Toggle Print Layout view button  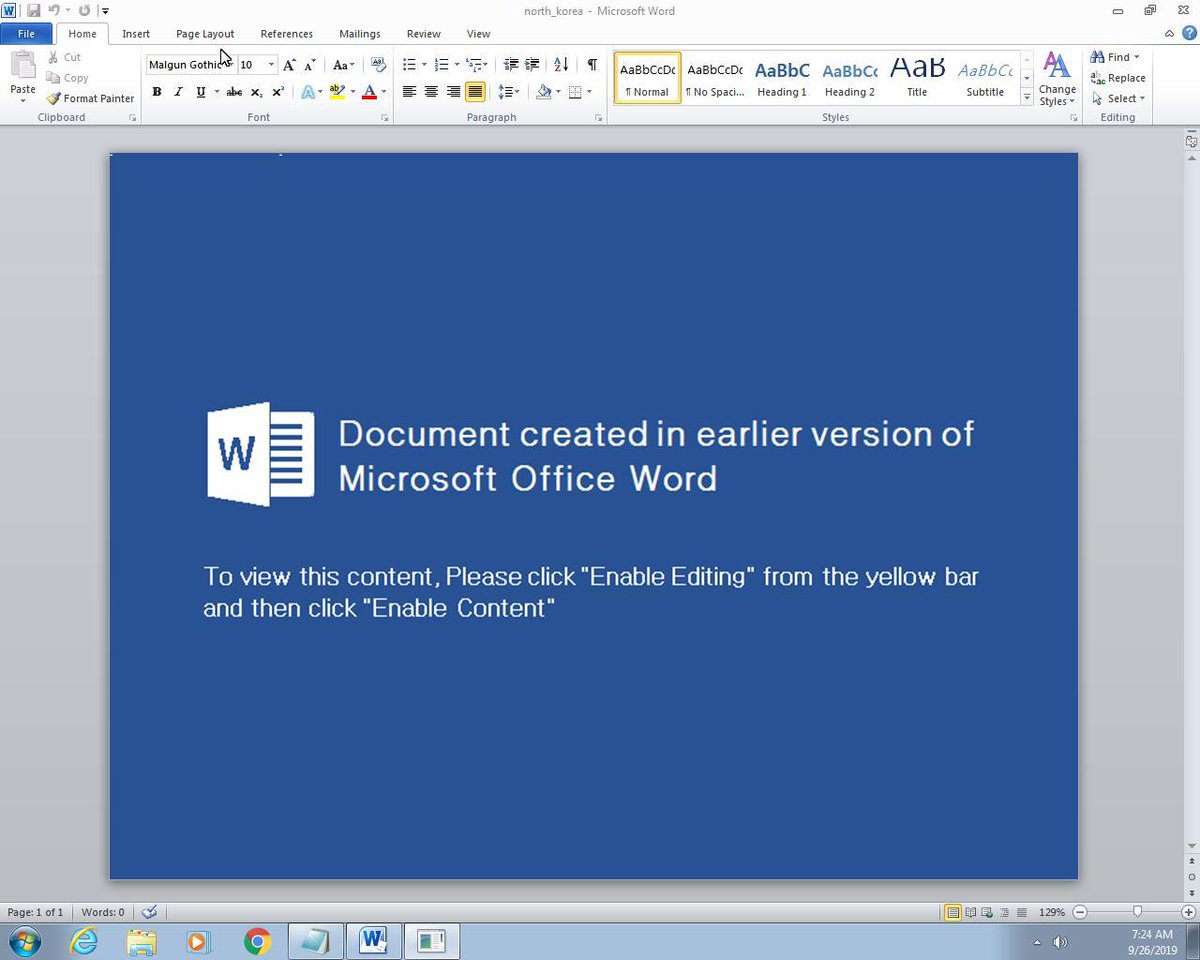(x=953, y=912)
